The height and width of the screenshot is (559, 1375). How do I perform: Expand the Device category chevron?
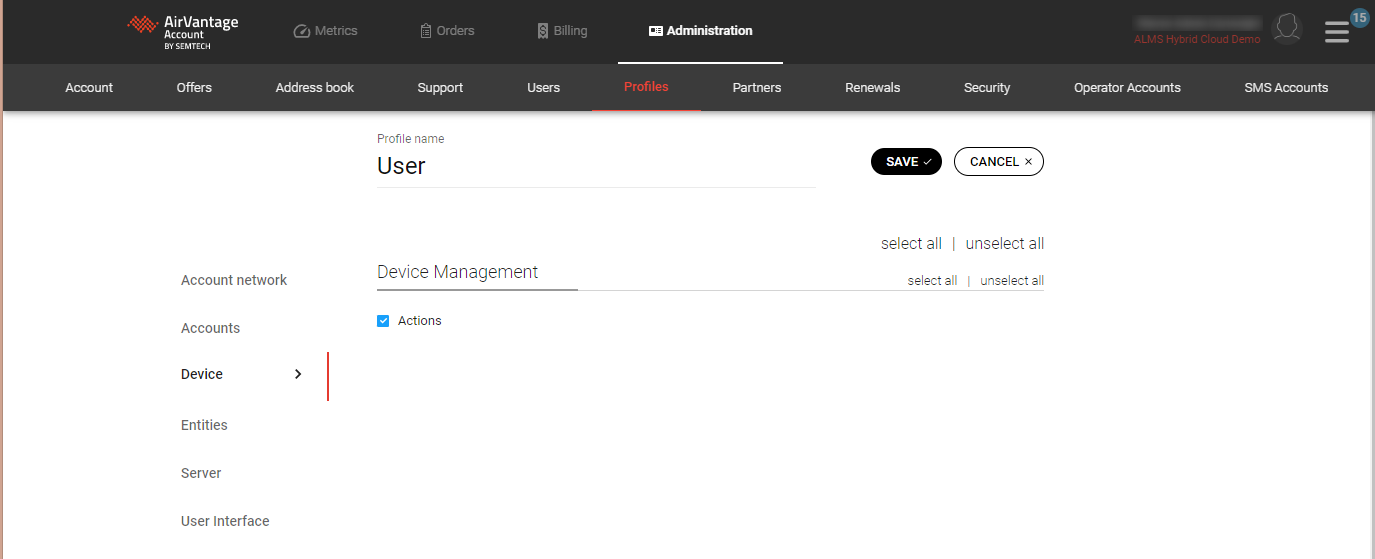click(x=298, y=374)
